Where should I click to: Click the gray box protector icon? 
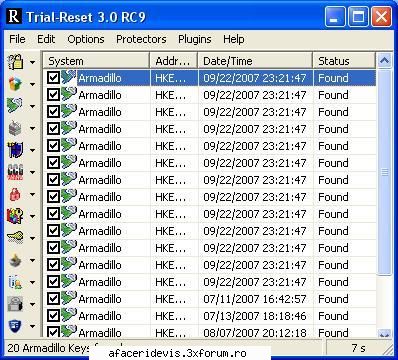[15, 128]
